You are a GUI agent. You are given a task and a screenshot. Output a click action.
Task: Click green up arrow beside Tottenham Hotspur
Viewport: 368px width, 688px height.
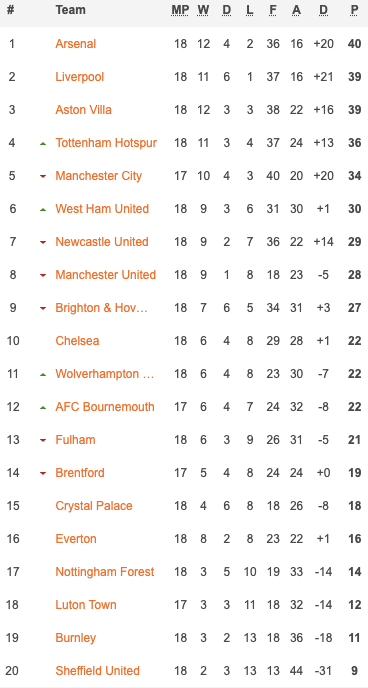(43, 143)
